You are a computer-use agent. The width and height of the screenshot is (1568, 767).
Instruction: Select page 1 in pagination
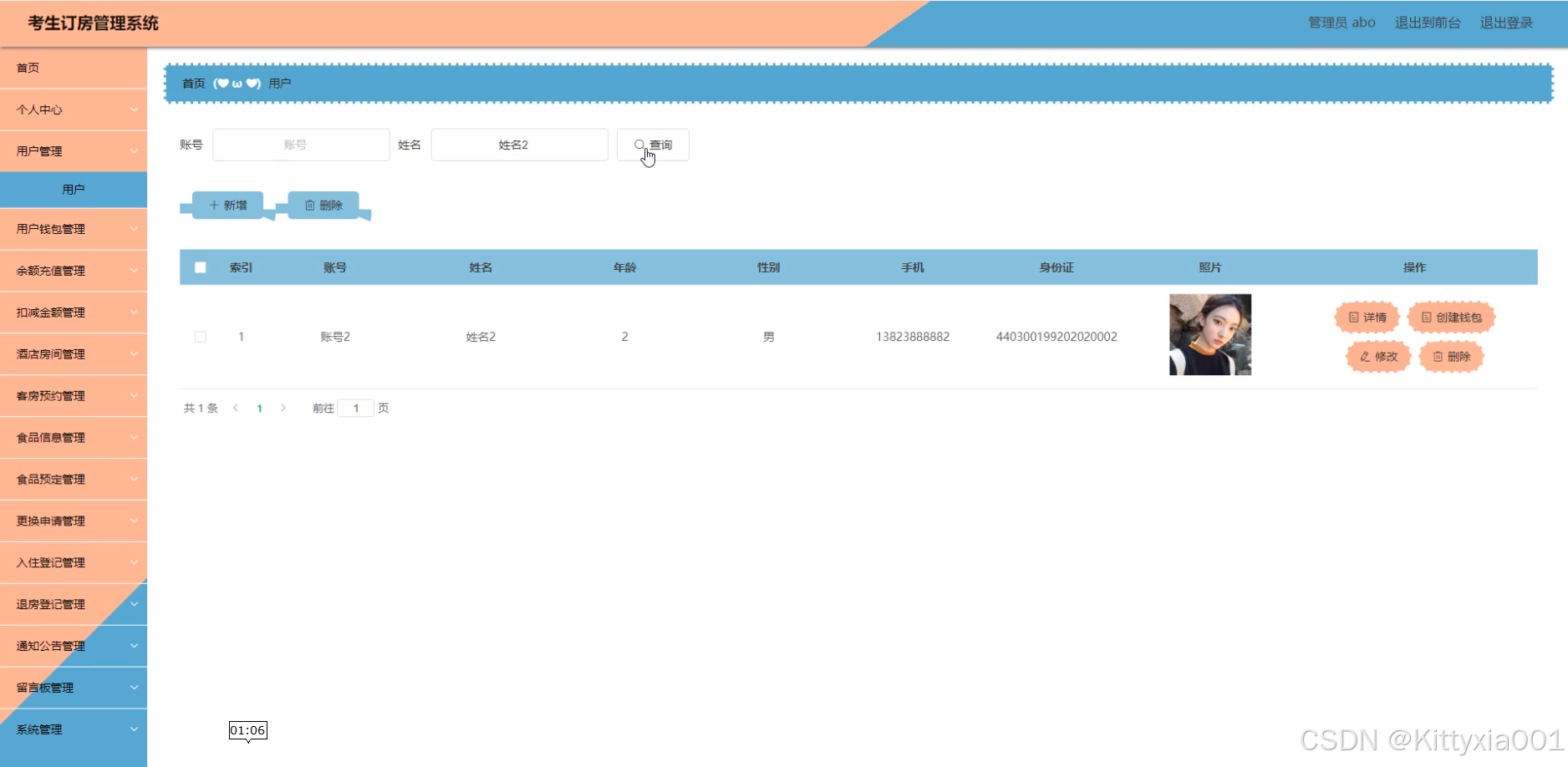pyautogui.click(x=260, y=409)
